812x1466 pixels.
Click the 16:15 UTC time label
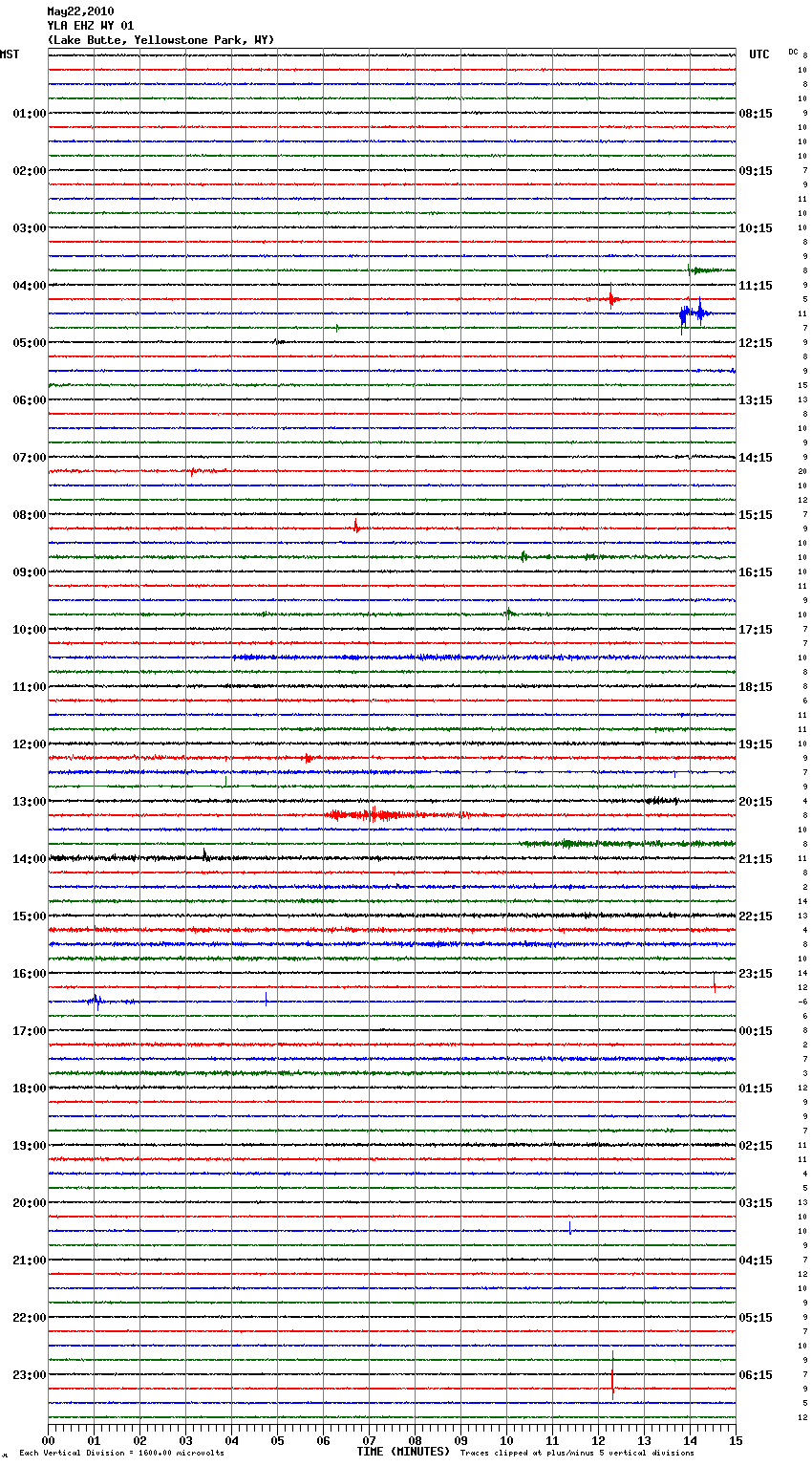pos(756,572)
